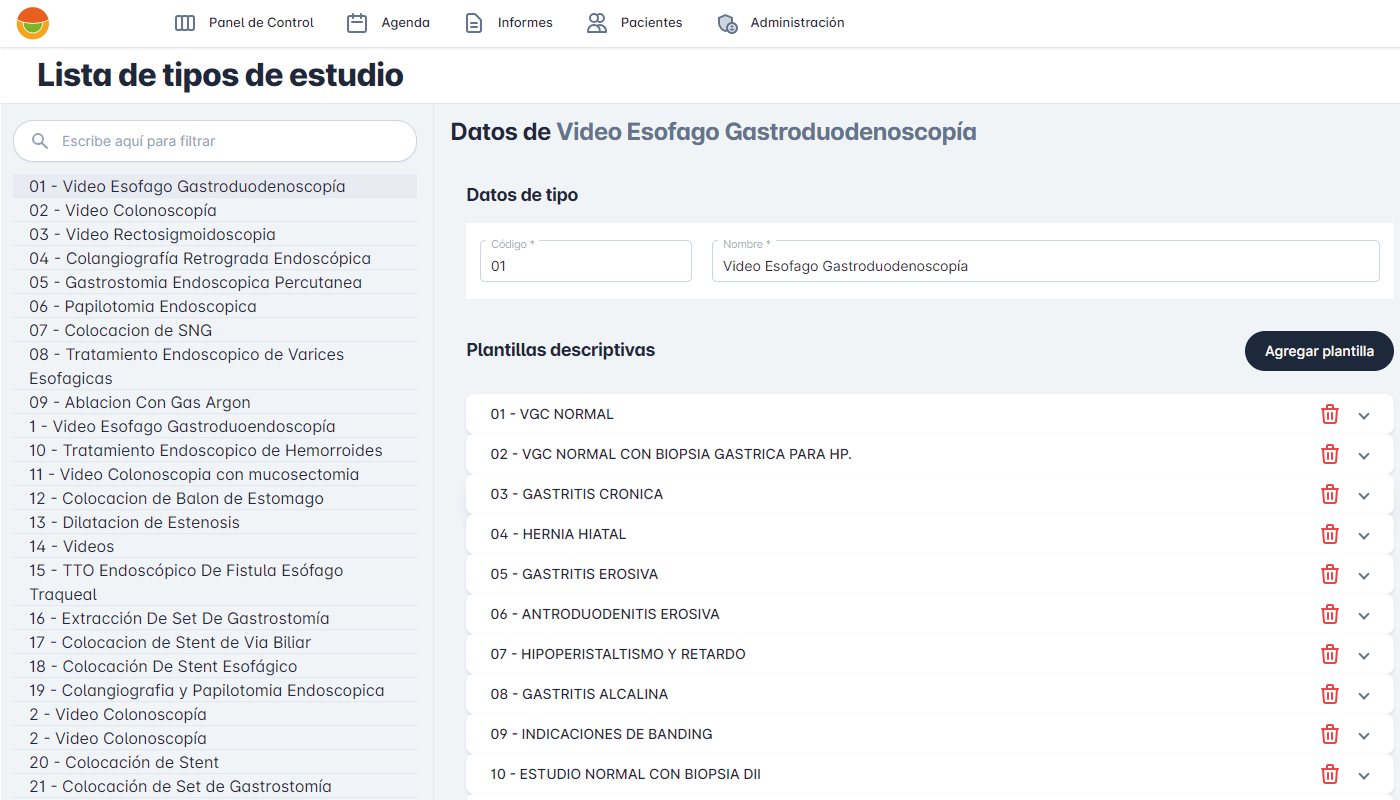The height and width of the screenshot is (800, 1400).
Task: Delete the 08 - GASTRITIS ALCALINA template
Action: [1330, 694]
